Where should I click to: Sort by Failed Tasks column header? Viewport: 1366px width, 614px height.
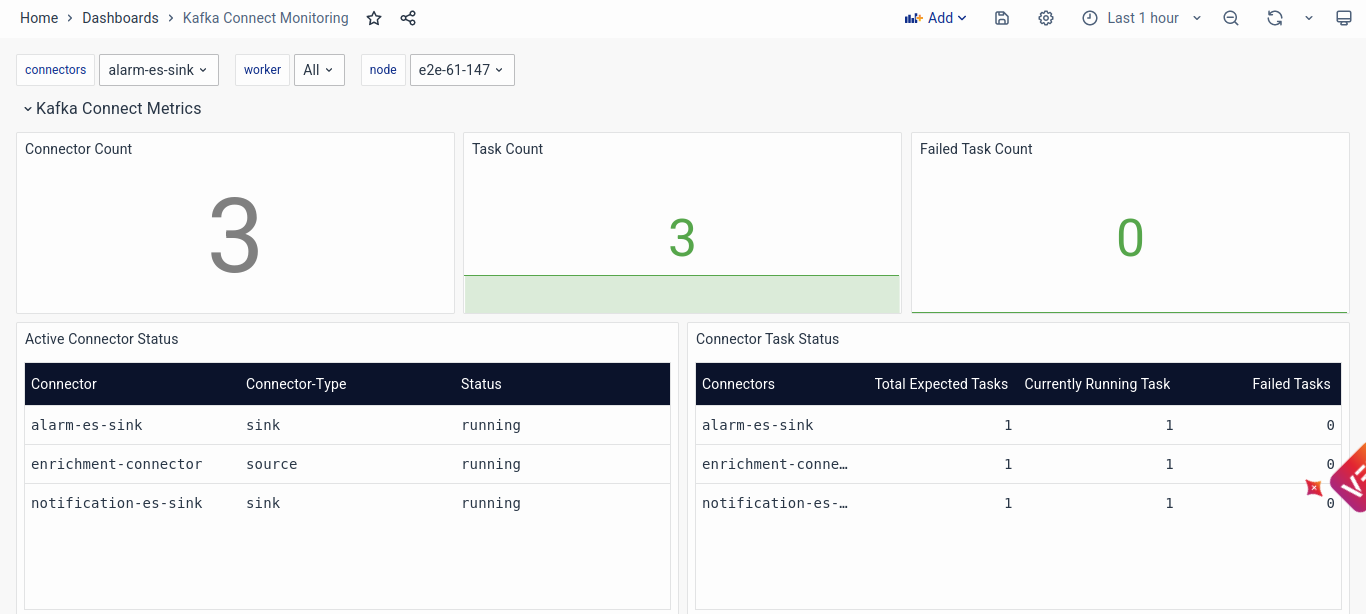coord(1291,384)
